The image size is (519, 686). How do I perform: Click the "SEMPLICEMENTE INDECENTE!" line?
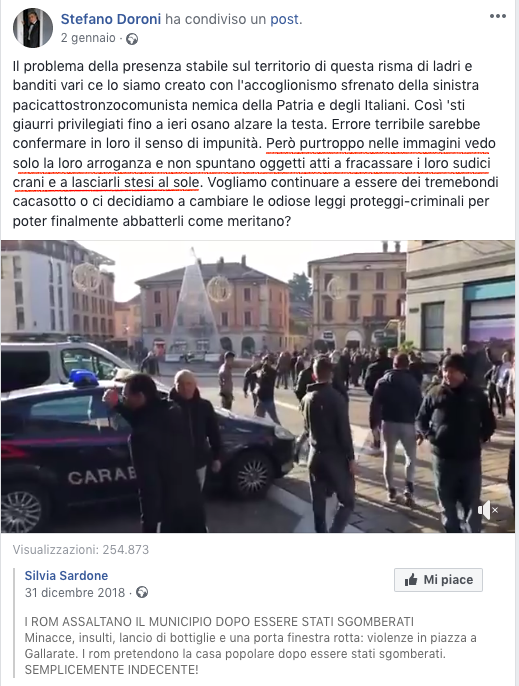coord(111,669)
